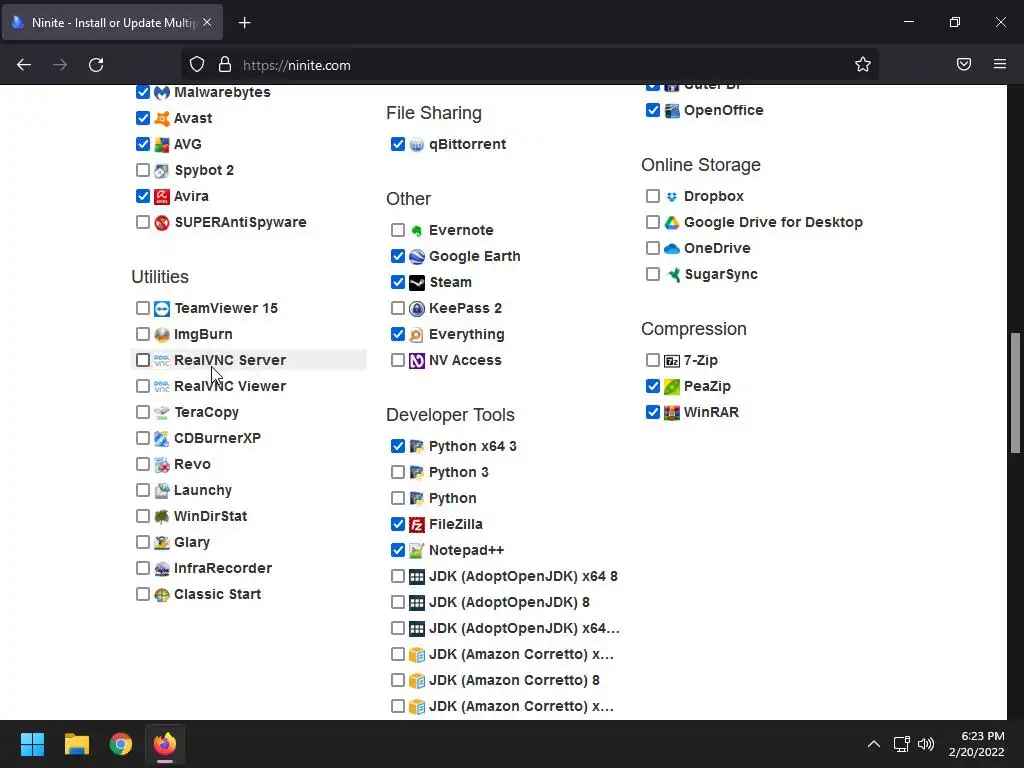Click the Dropbox icon

click(671, 197)
